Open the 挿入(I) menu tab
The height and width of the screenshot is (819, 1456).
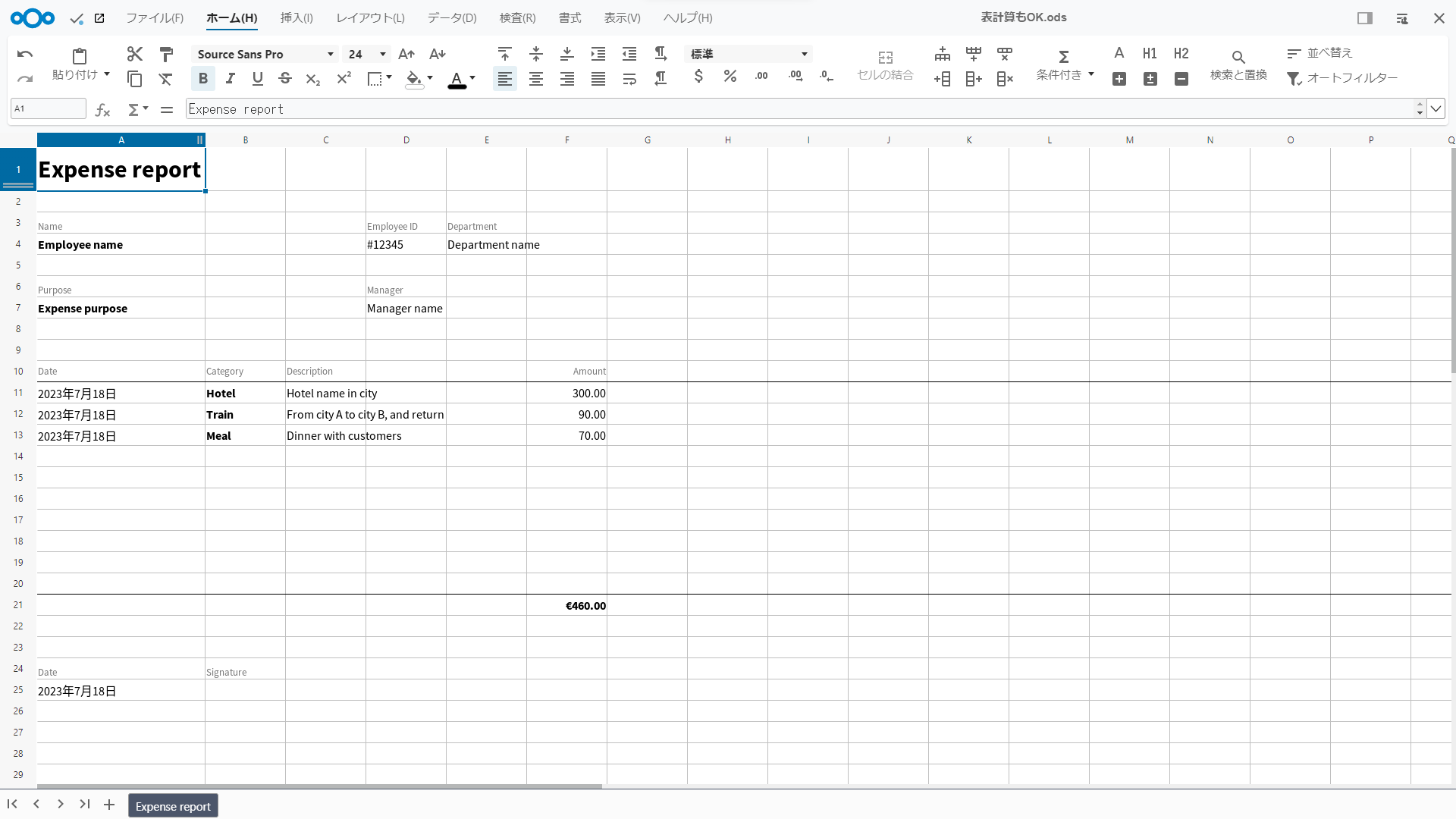[297, 17]
